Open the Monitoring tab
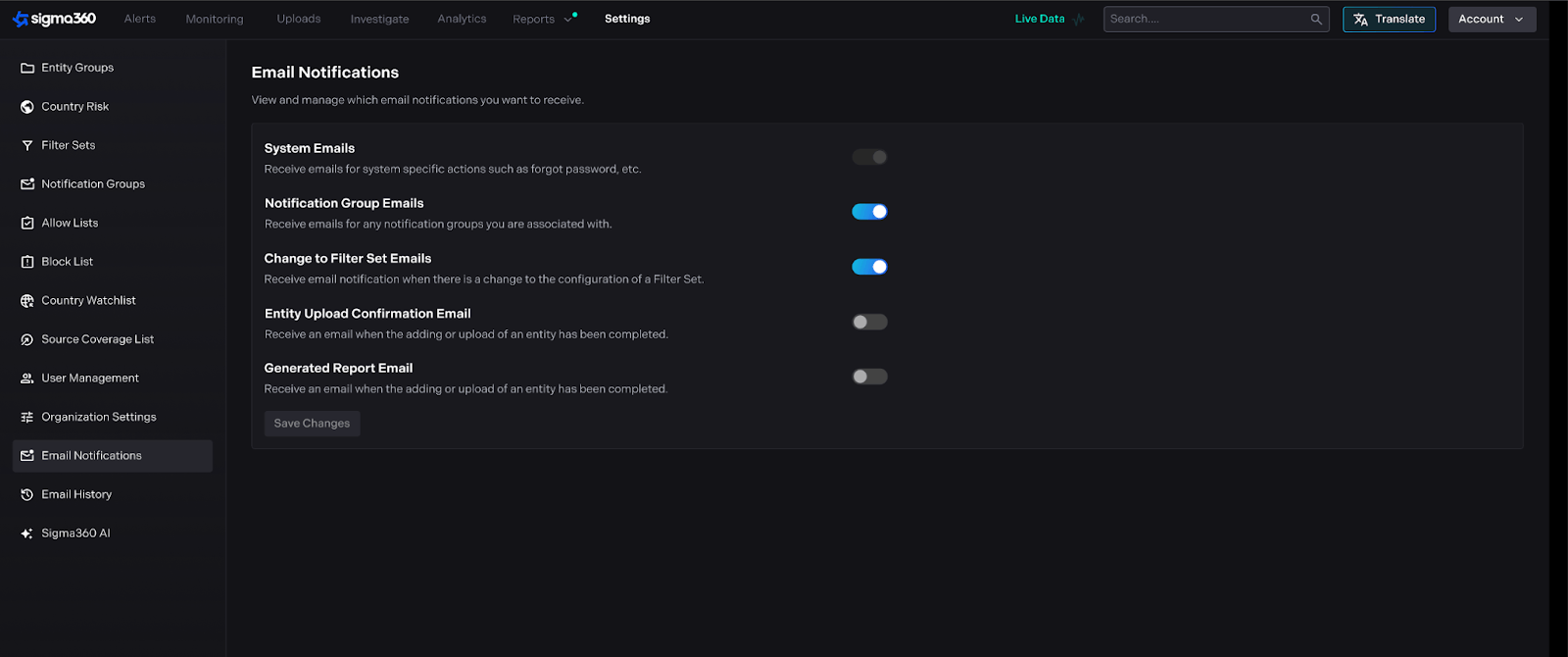The height and width of the screenshot is (657, 1568). point(215,20)
